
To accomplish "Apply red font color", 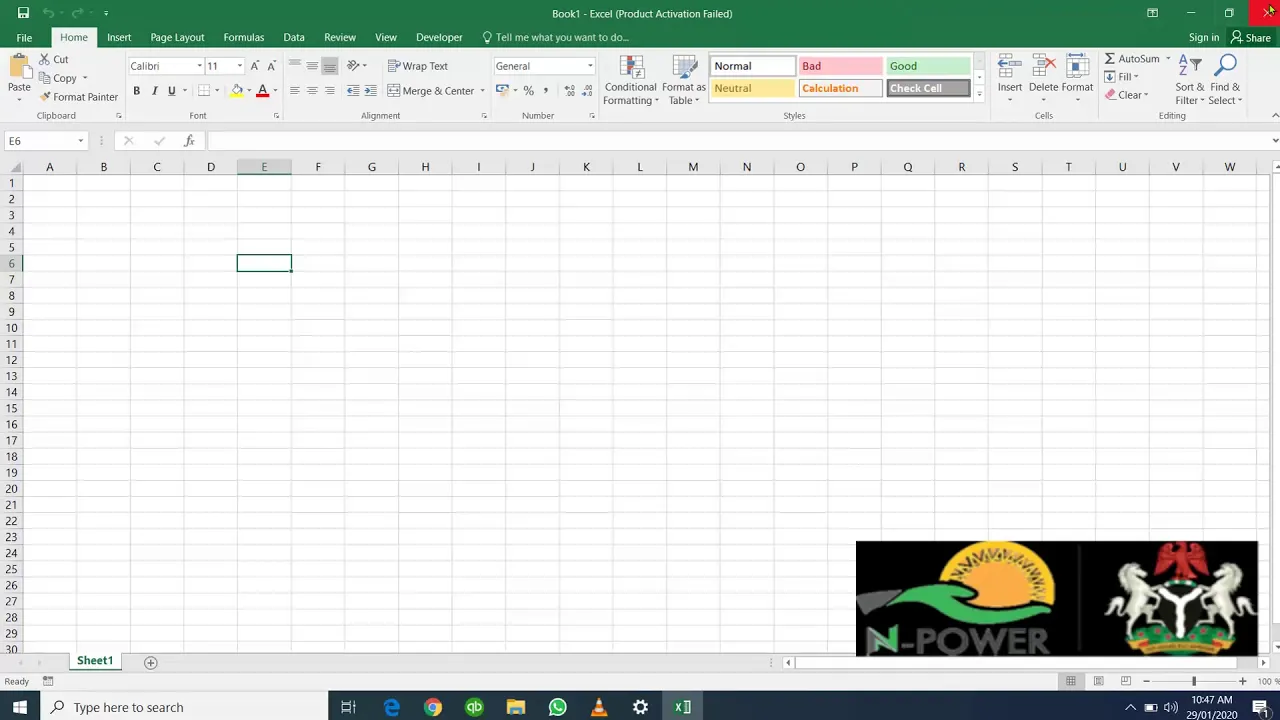I will click(262, 91).
